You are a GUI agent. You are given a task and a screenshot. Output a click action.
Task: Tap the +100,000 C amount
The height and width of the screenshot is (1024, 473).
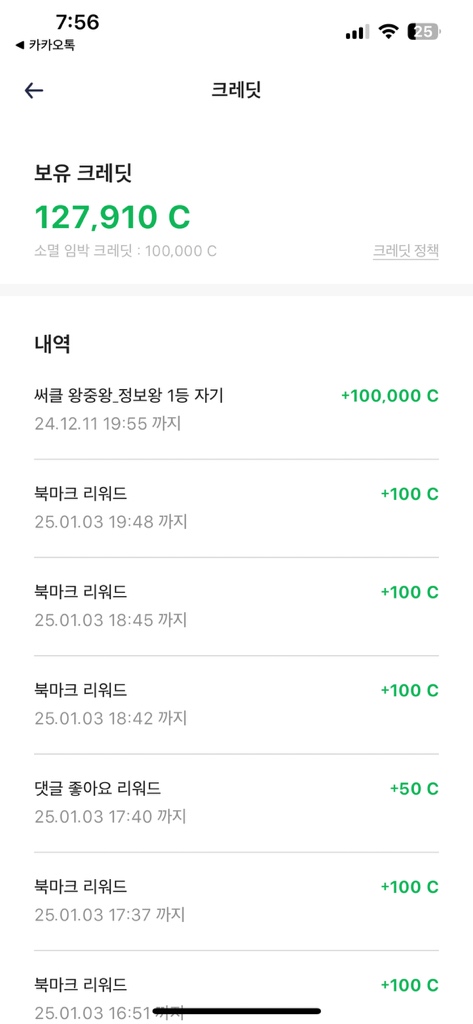pyautogui.click(x=389, y=396)
